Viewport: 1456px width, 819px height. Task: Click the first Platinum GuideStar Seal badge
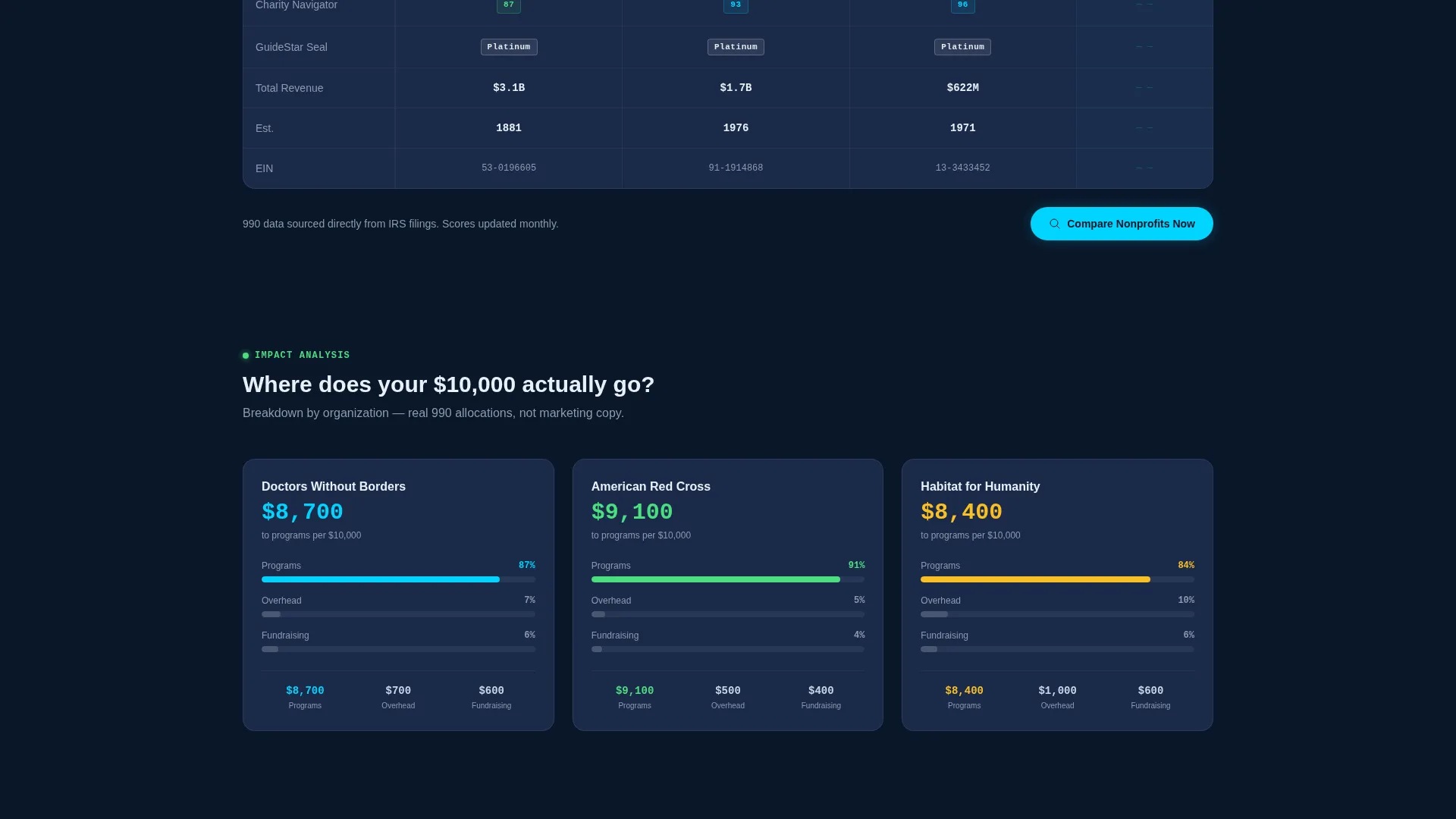tap(509, 47)
